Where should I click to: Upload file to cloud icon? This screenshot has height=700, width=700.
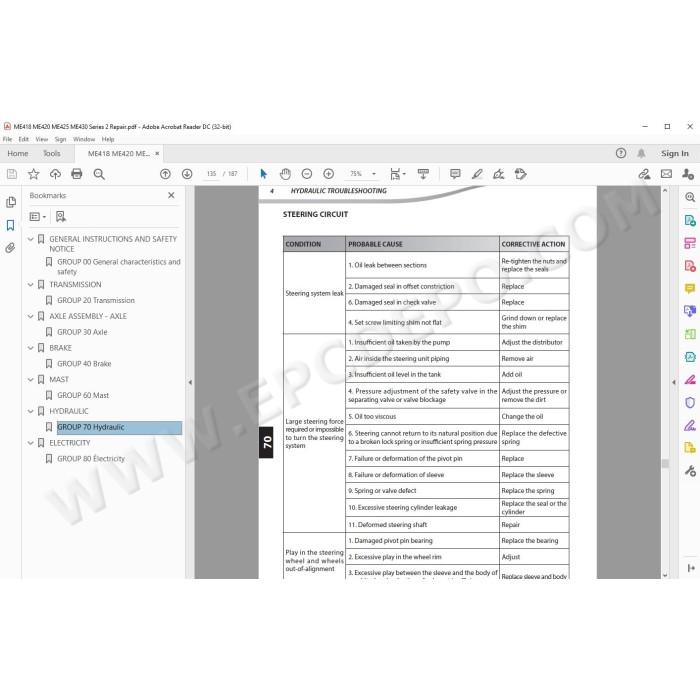(x=55, y=174)
